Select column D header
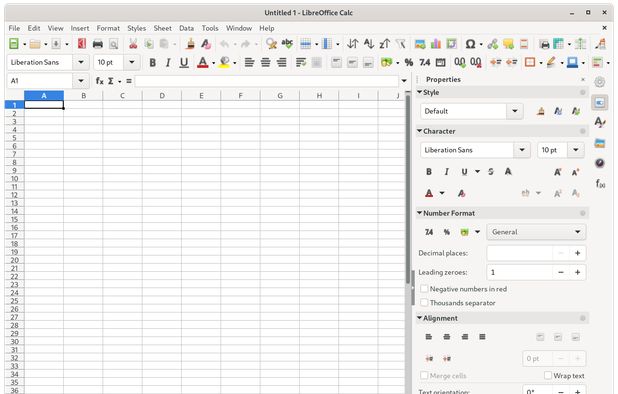This screenshot has height=394, width=618. click(162, 96)
